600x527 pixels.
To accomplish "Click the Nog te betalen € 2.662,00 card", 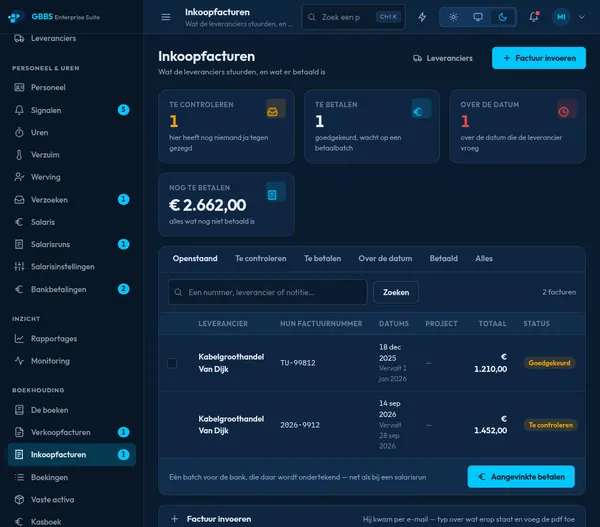I will (226, 204).
